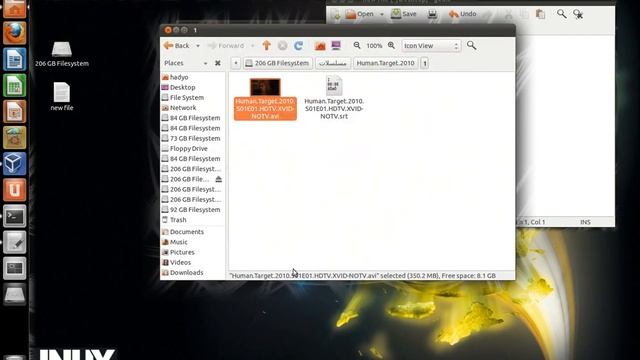Viewport: 640px width, 360px height.
Task: Go up to the parent folder
Action: (267, 45)
